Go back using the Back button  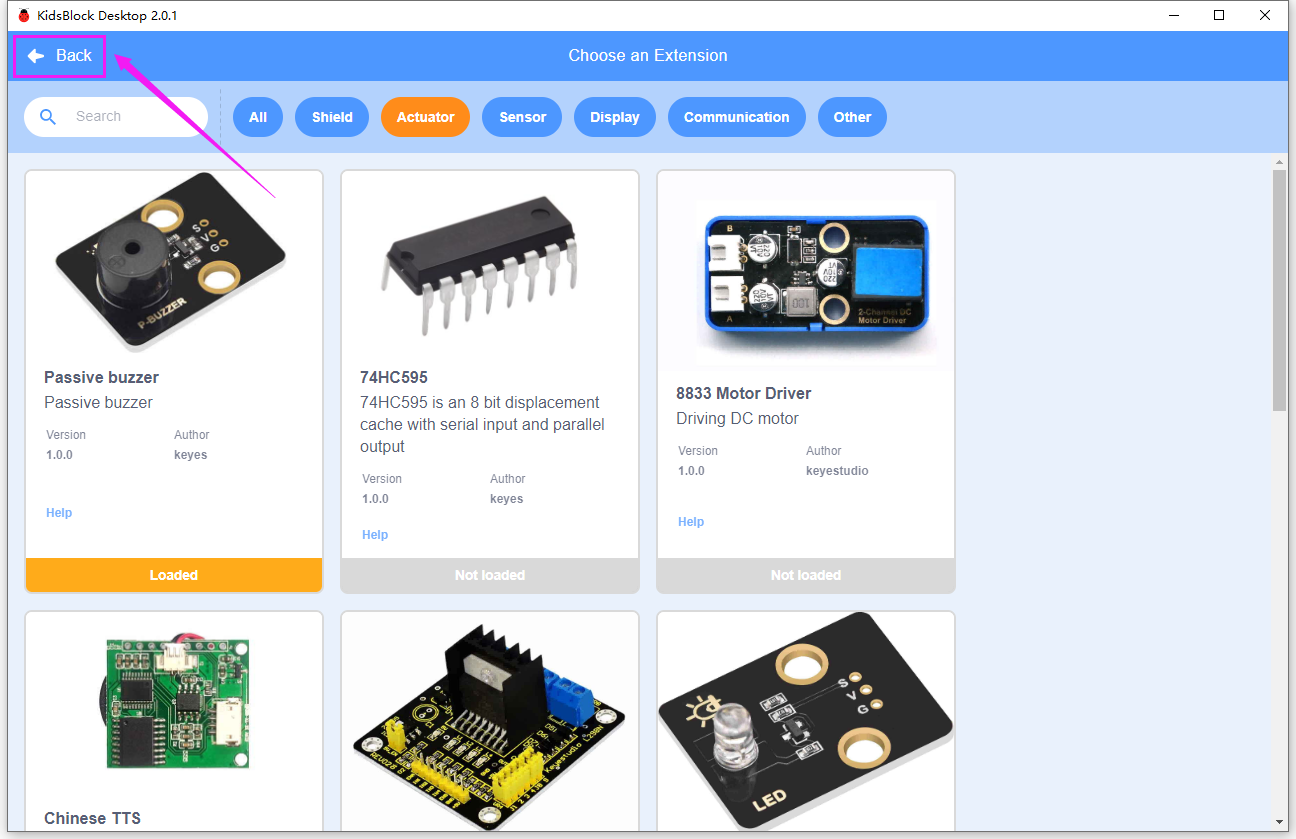(x=60, y=56)
